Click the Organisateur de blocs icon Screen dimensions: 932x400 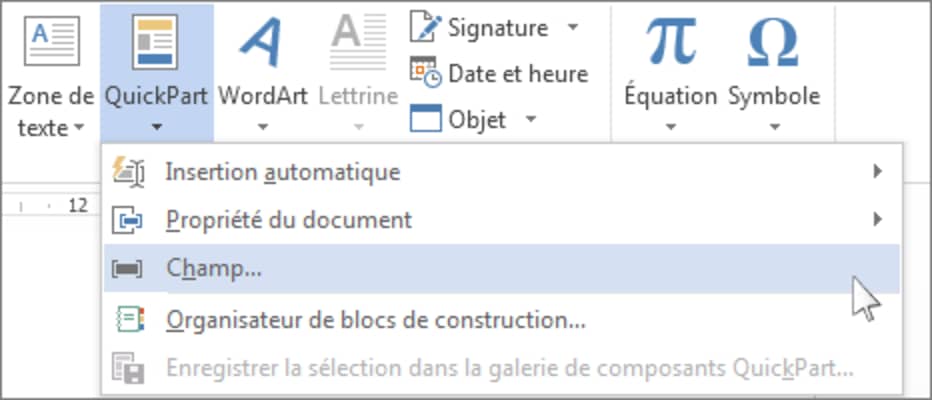point(130,321)
